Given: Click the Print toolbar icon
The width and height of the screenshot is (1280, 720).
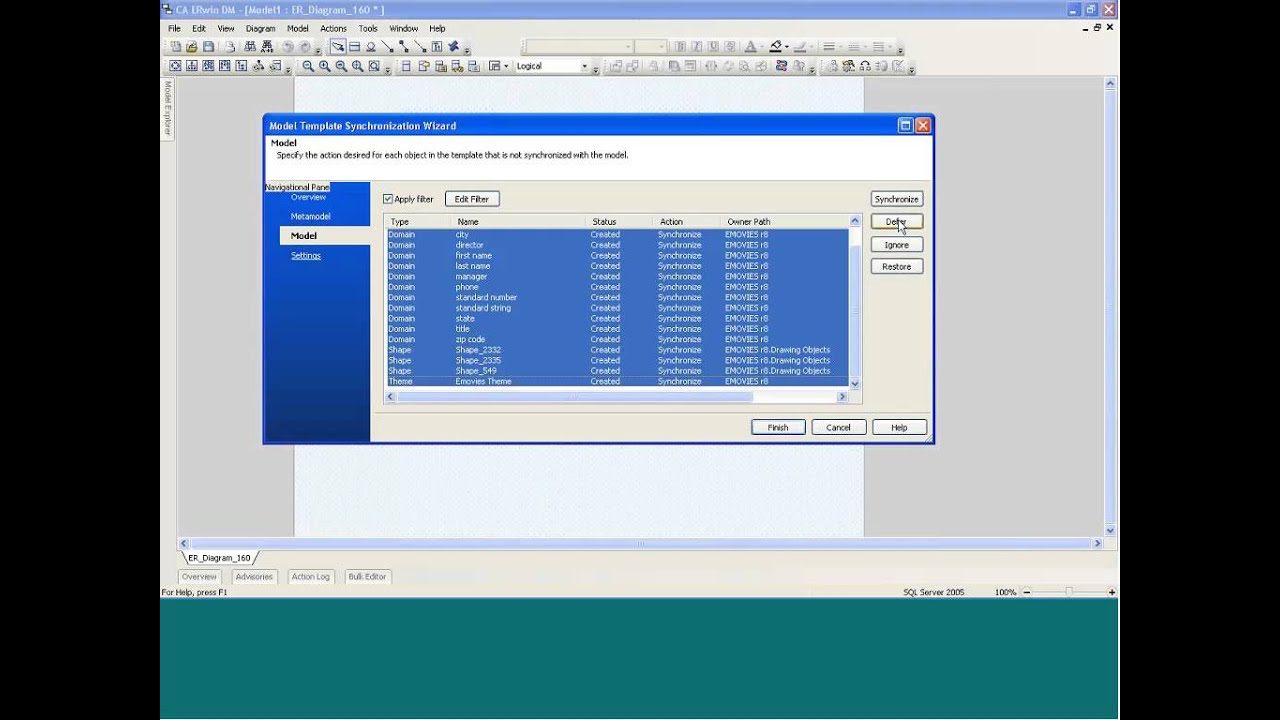Looking at the screenshot, I should [x=230, y=47].
